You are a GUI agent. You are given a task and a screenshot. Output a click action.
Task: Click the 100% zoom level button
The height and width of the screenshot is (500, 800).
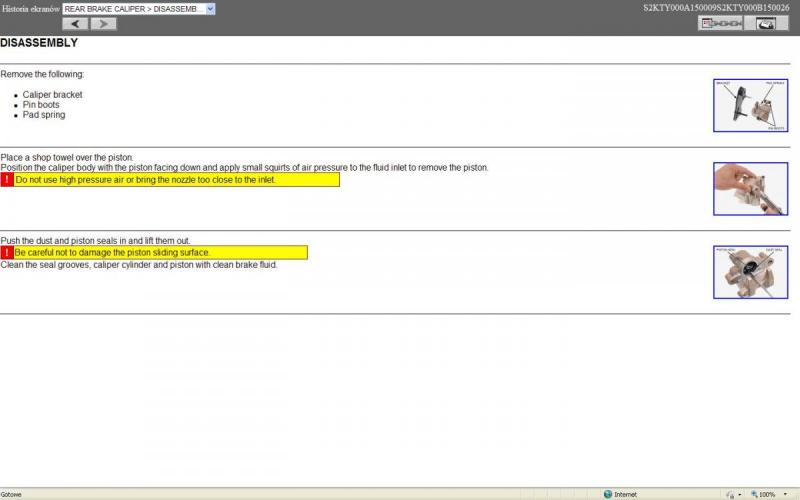pos(765,494)
